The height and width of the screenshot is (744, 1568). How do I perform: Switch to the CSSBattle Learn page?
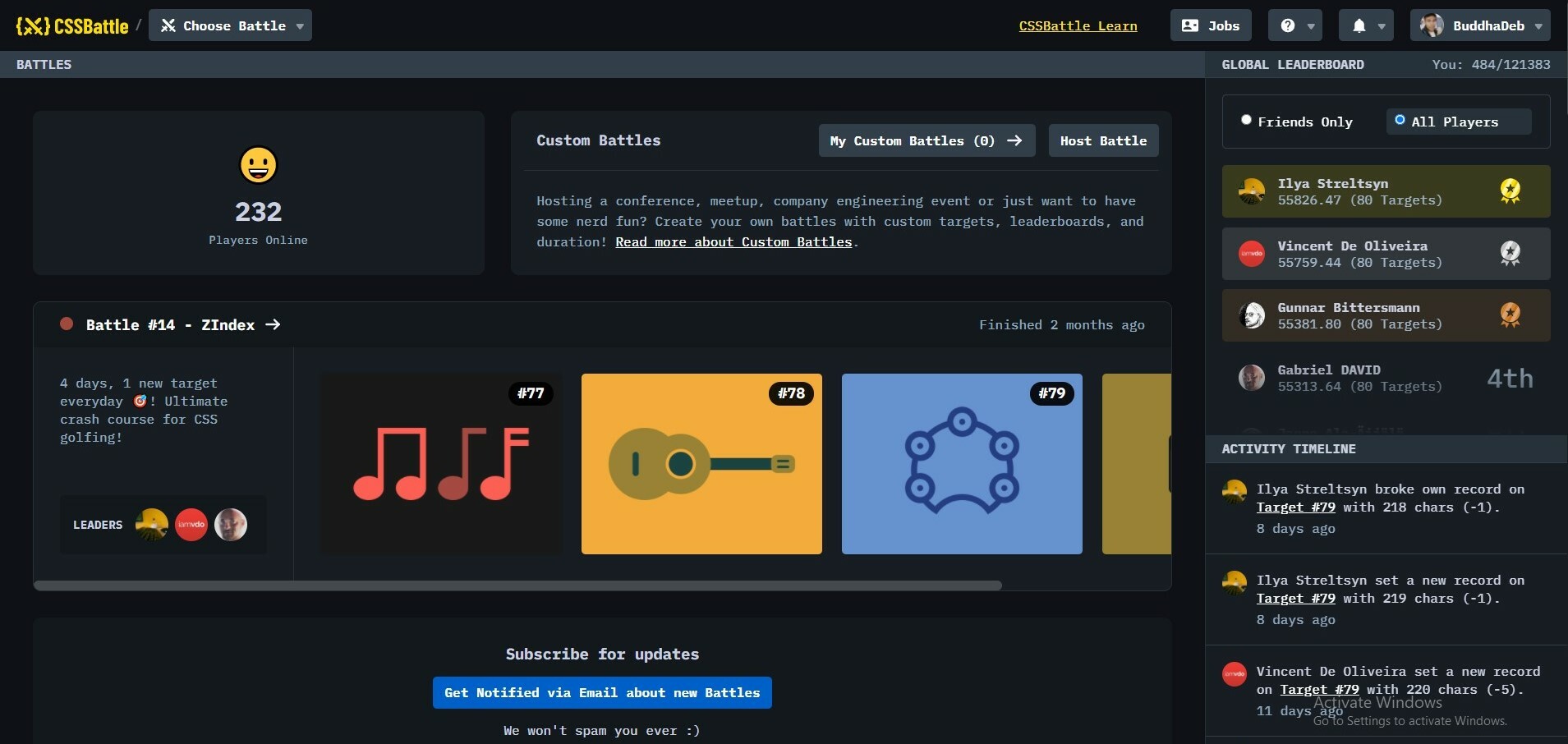tap(1077, 25)
